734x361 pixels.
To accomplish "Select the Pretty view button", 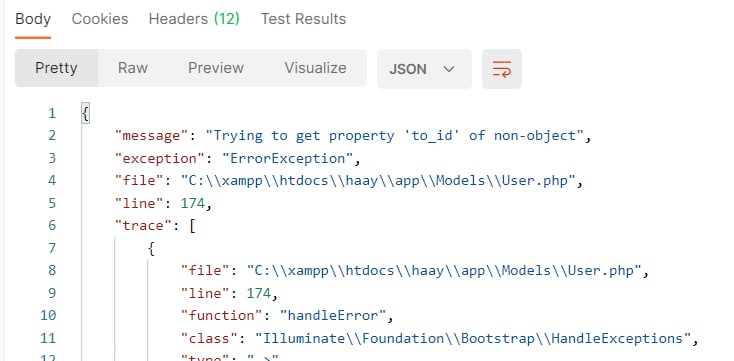I will tap(56, 68).
